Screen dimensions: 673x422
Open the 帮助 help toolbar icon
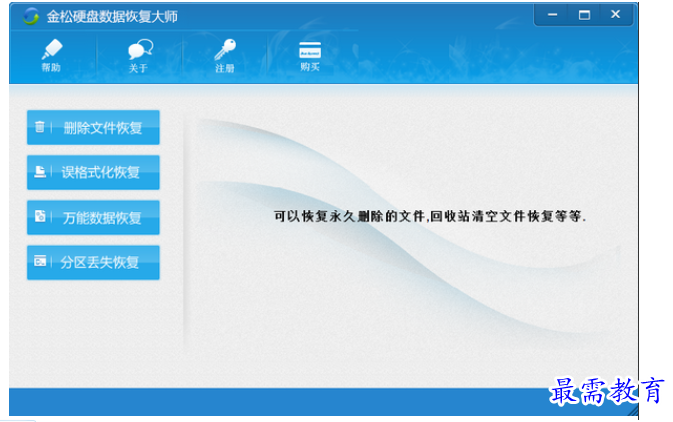pyautogui.click(x=52, y=55)
